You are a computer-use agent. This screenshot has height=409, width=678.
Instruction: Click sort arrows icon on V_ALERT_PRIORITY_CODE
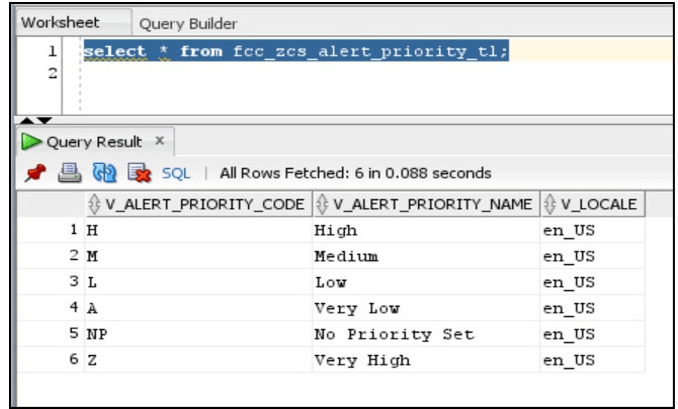tap(94, 204)
